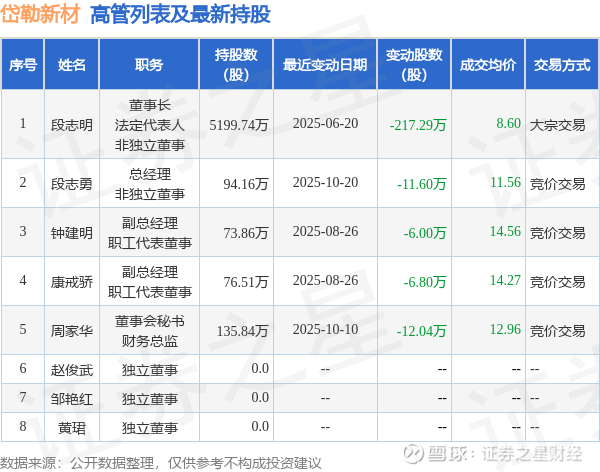Click the change value -6.80万
Screen dimensions: 600x472
(425, 282)
